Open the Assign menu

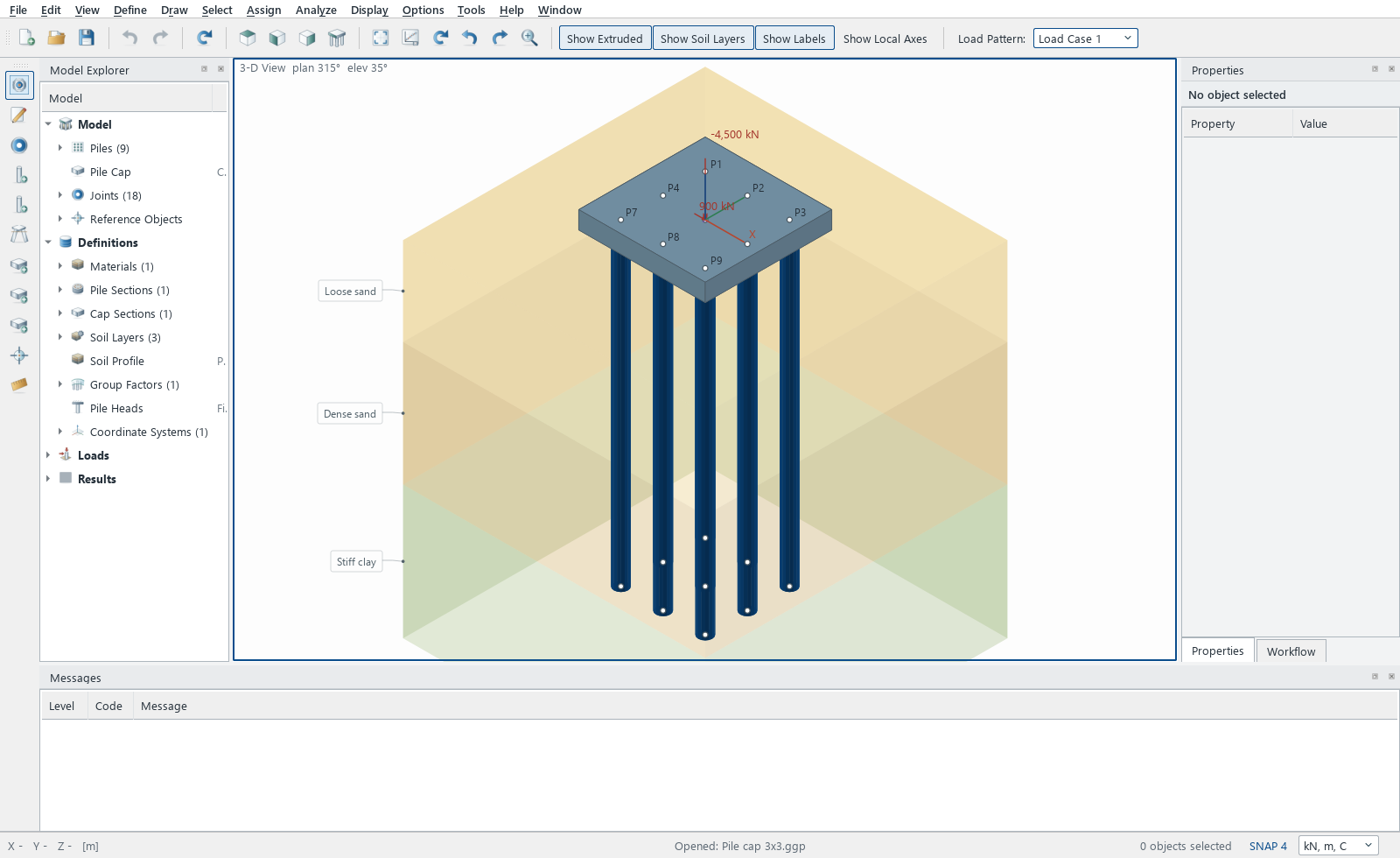pyautogui.click(x=263, y=10)
